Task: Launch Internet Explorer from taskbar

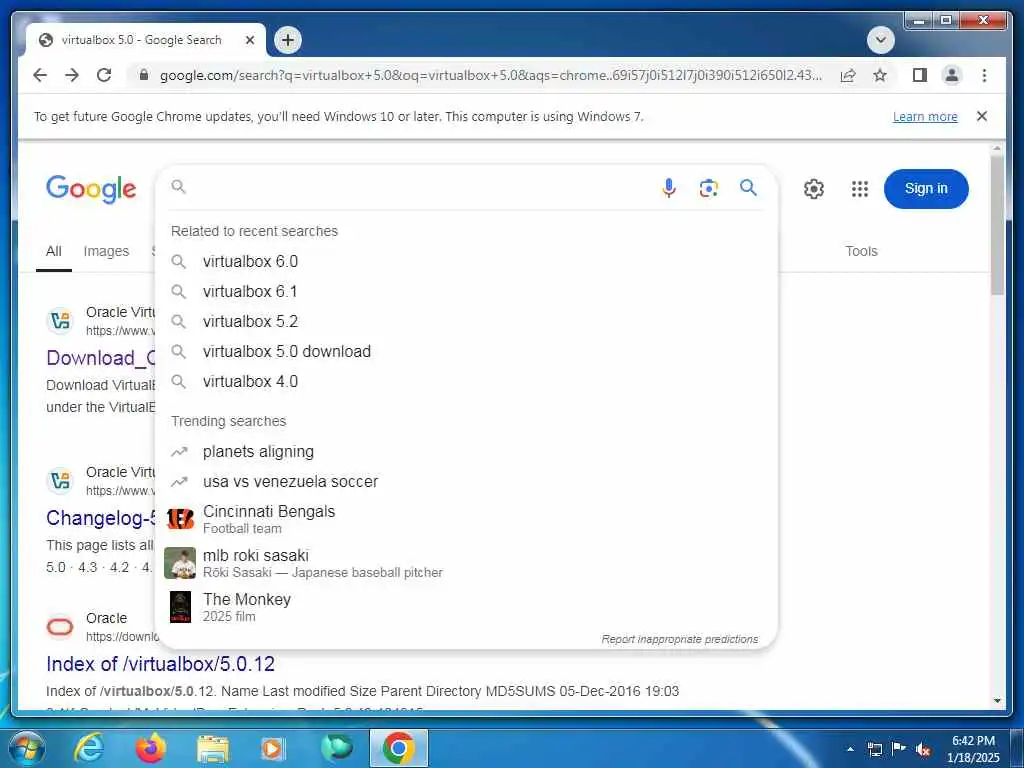Action: [89, 748]
